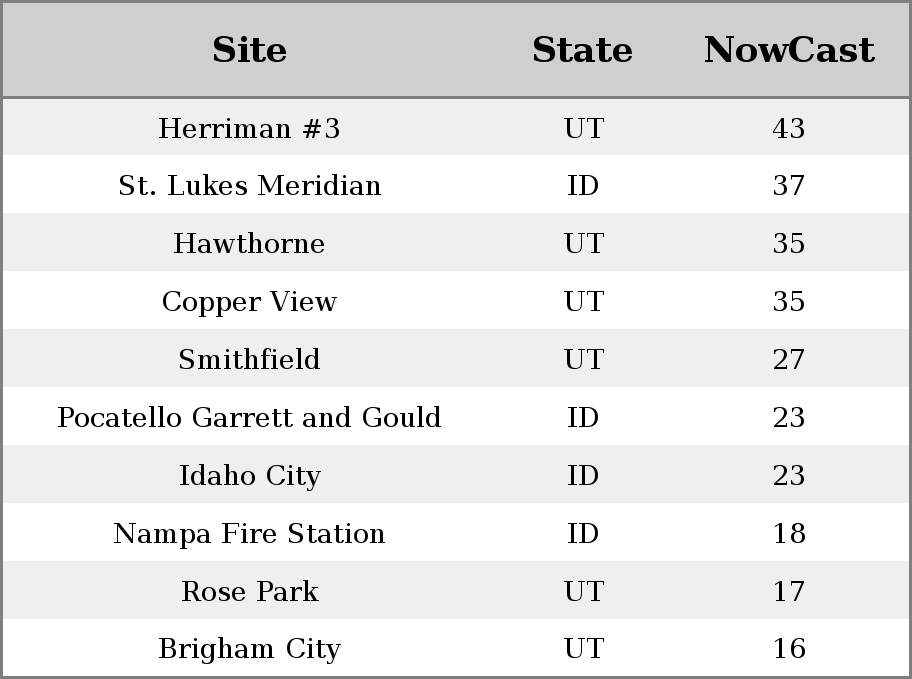Click the Rose Park site name

250,591
